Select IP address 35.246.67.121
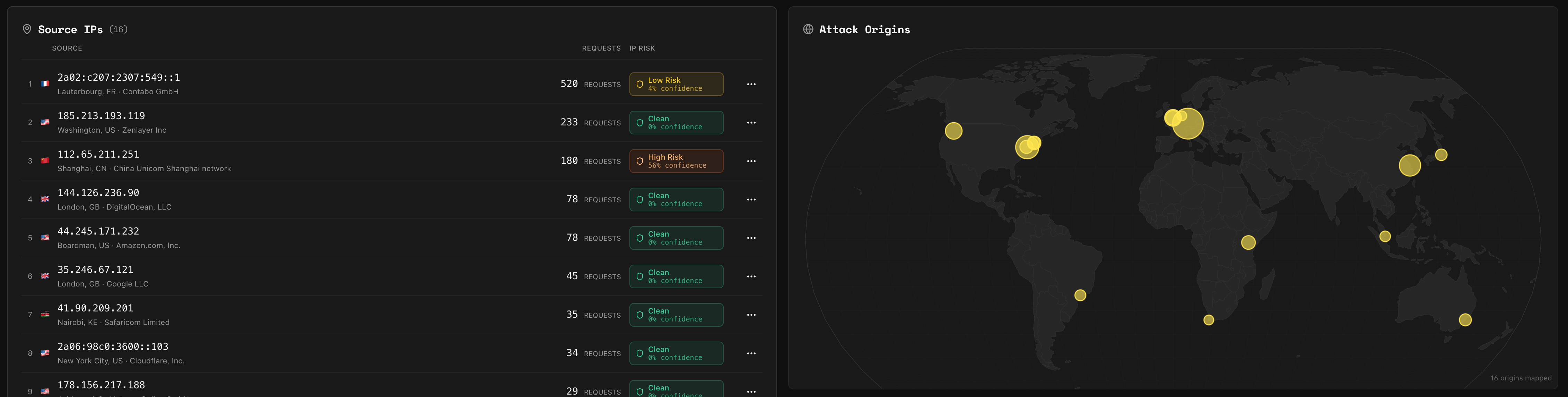1568x397 pixels. point(95,269)
